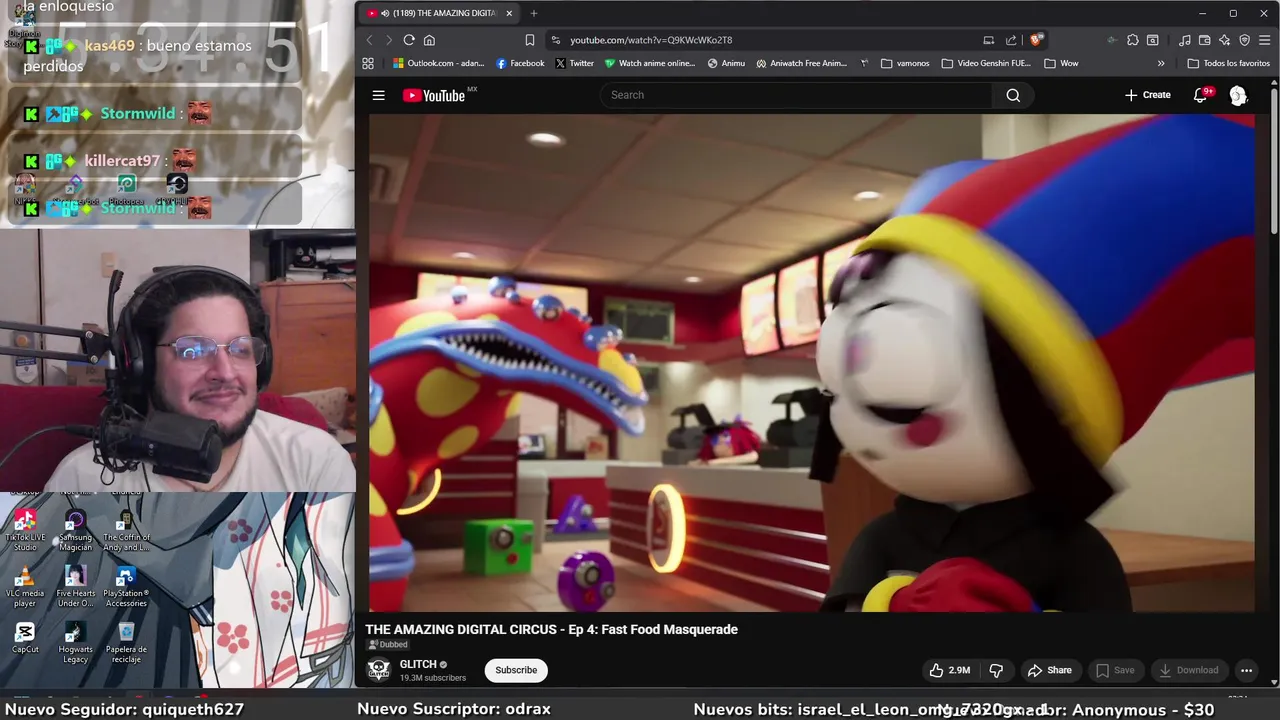Open VLC media player desktop icon
Viewport: 1280px width, 720px height.
tap(25, 586)
